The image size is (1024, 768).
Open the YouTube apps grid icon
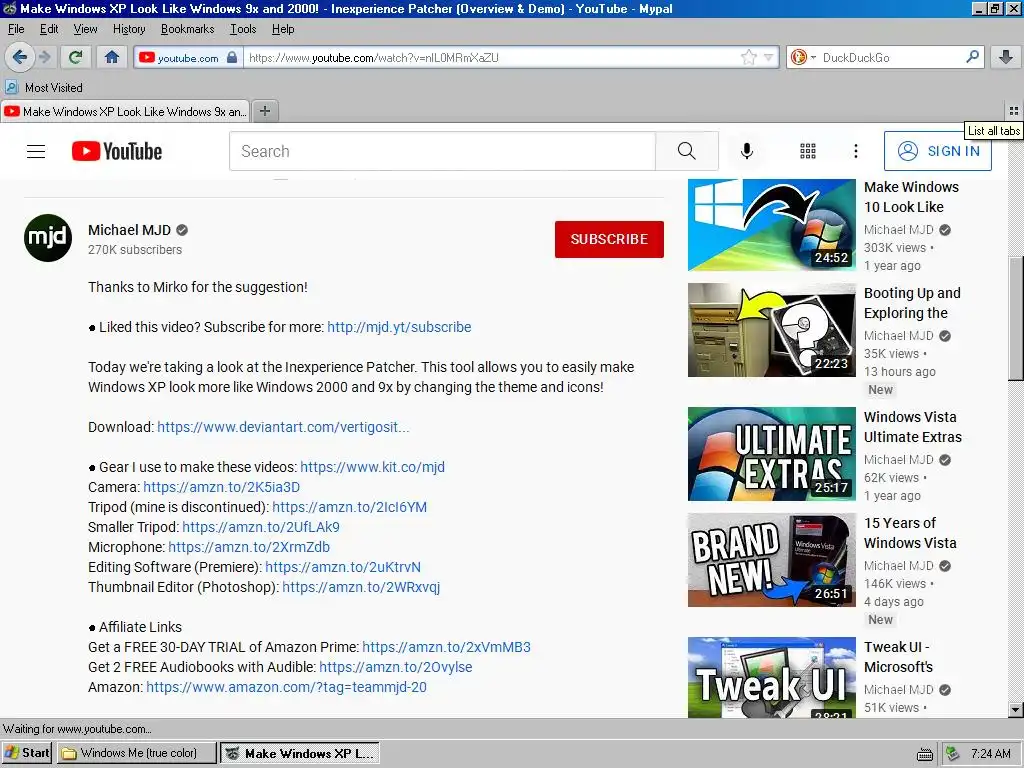808,152
